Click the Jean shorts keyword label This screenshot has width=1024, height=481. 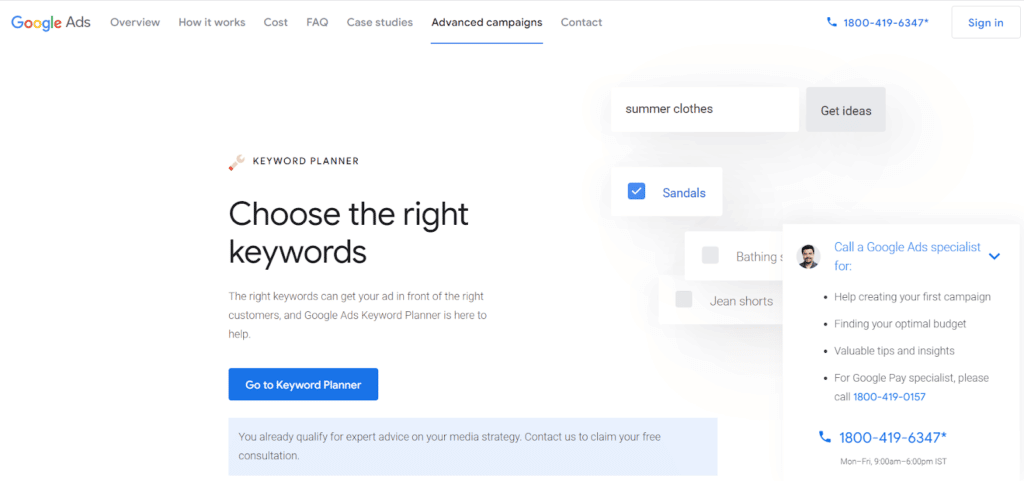pyautogui.click(x=741, y=301)
